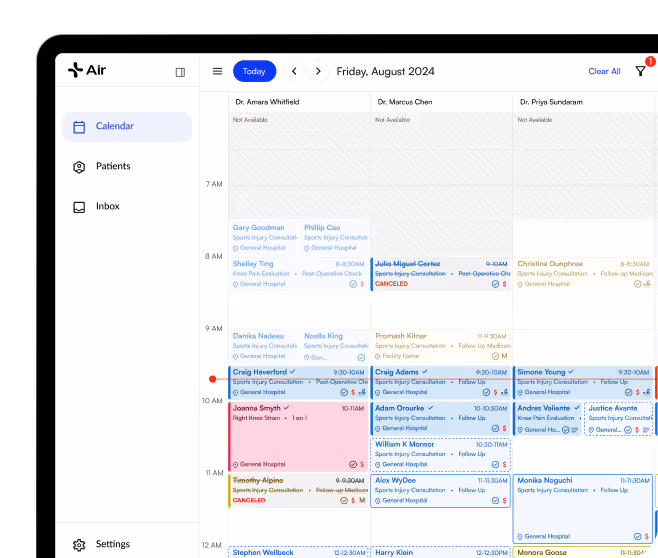Click check circle on Alex WyDee appointment

coord(495,501)
